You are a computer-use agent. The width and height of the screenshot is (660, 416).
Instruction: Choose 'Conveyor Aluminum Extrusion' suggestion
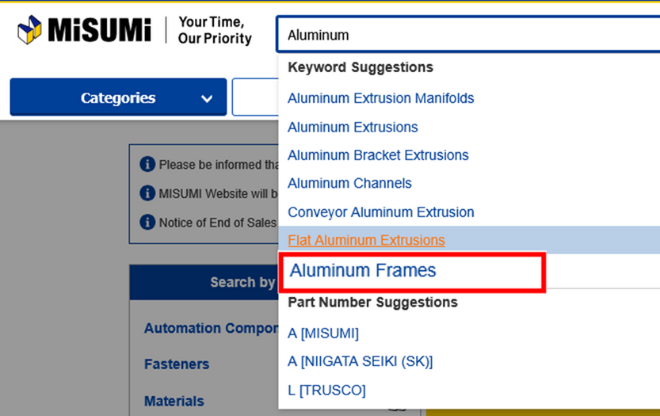coord(381,212)
